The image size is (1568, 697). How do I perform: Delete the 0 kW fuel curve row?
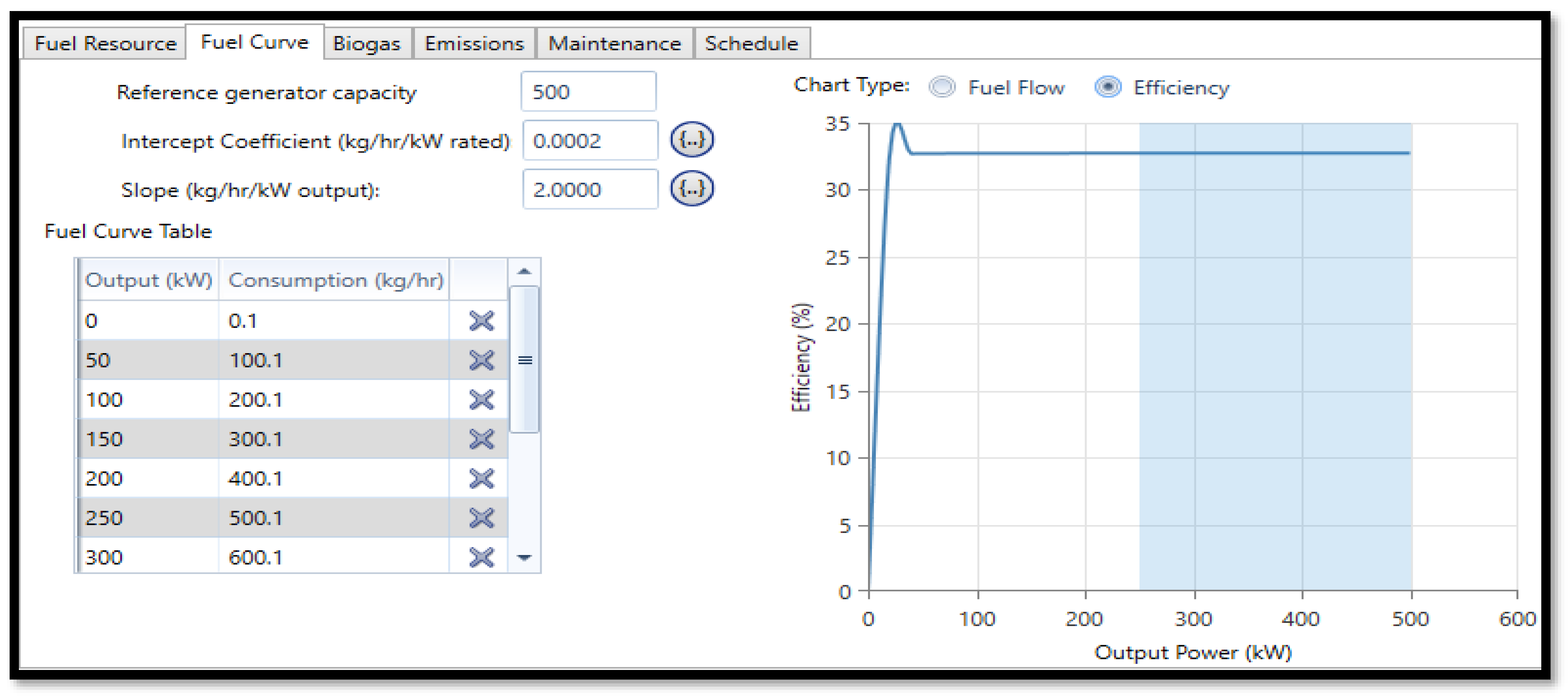tap(482, 320)
